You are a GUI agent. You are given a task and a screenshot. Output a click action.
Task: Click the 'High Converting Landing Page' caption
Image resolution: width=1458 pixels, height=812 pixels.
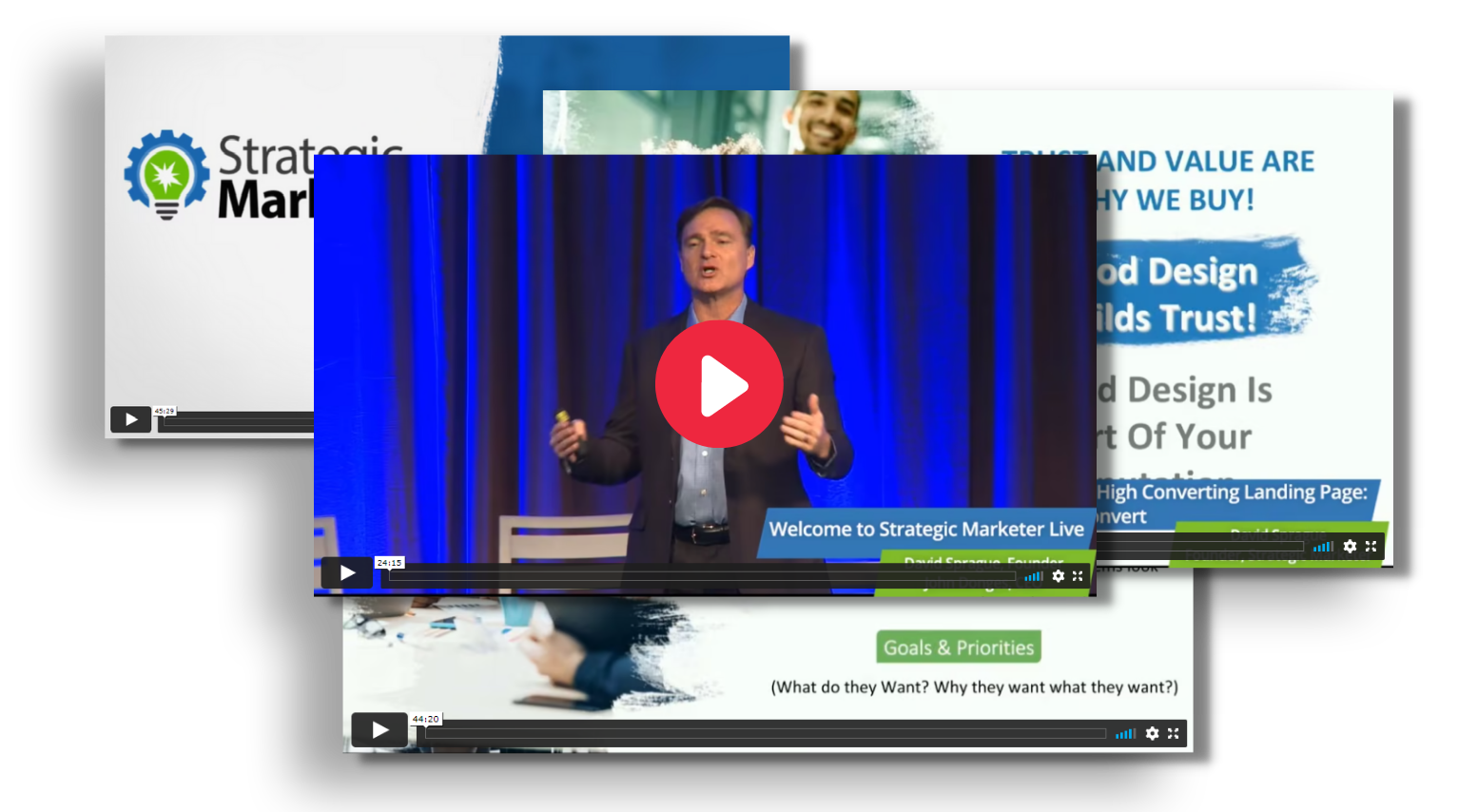click(1233, 493)
